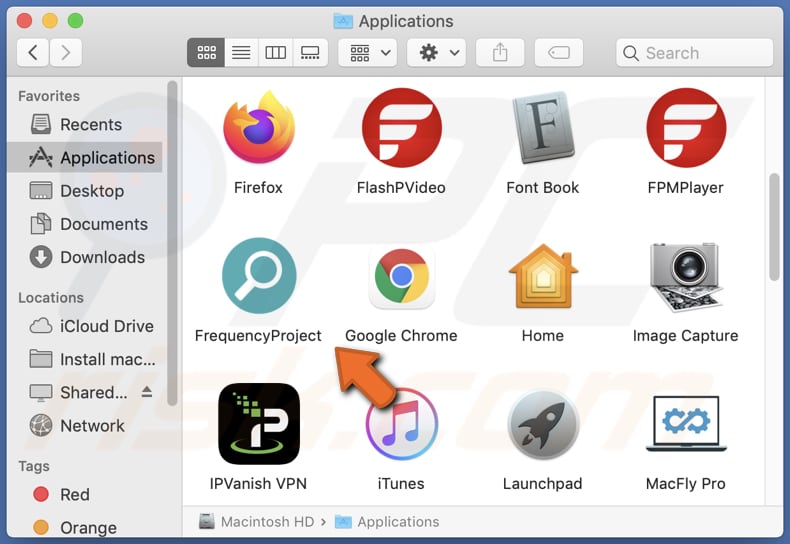The width and height of the screenshot is (790, 544).
Task: Open the Firefox application icon
Action: pyautogui.click(x=259, y=127)
